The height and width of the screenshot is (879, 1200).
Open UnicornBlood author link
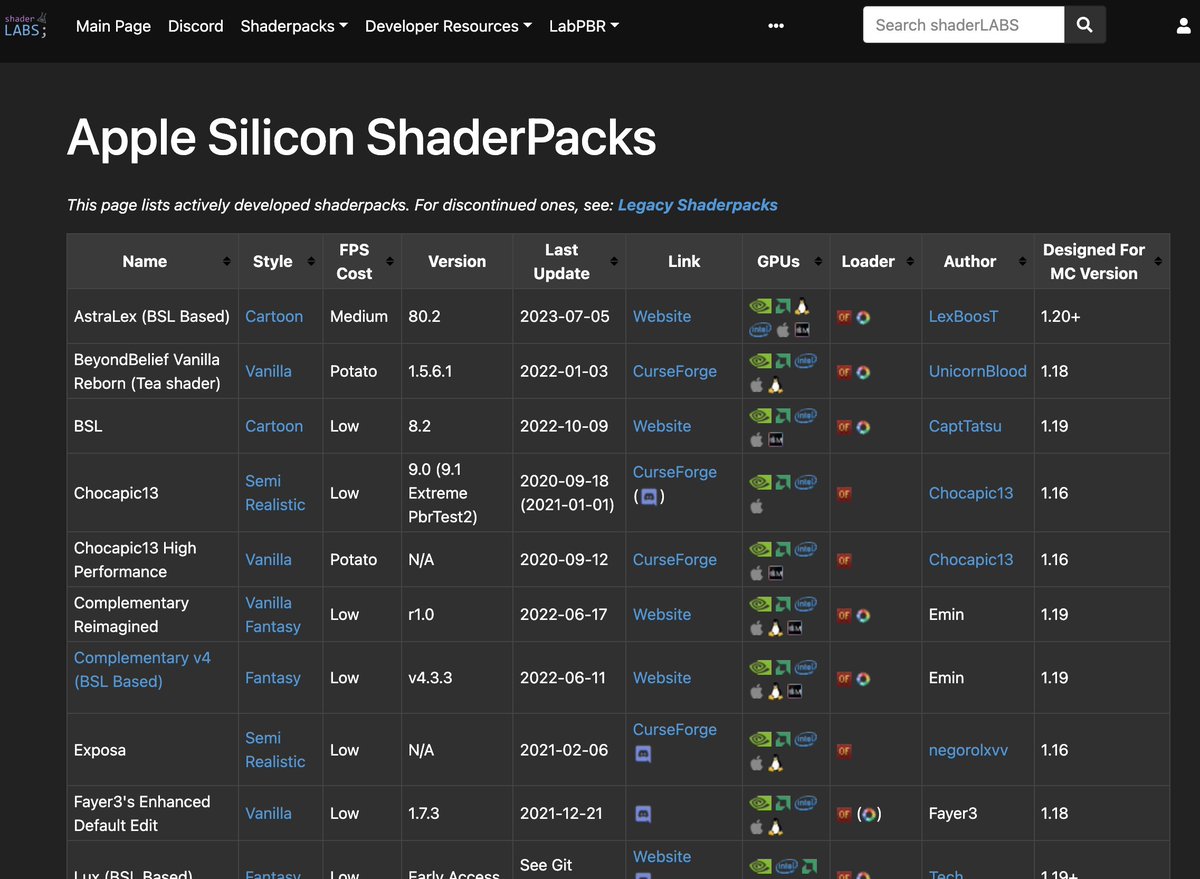[978, 371]
